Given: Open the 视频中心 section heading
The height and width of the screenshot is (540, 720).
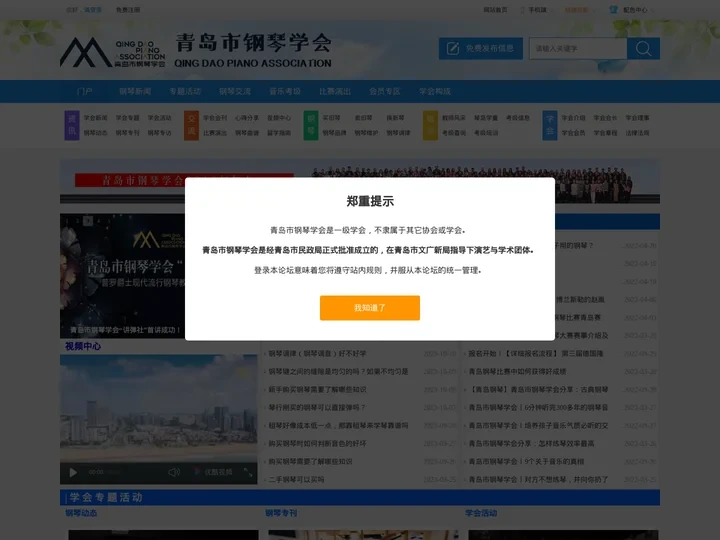Looking at the screenshot, I should [83, 346].
